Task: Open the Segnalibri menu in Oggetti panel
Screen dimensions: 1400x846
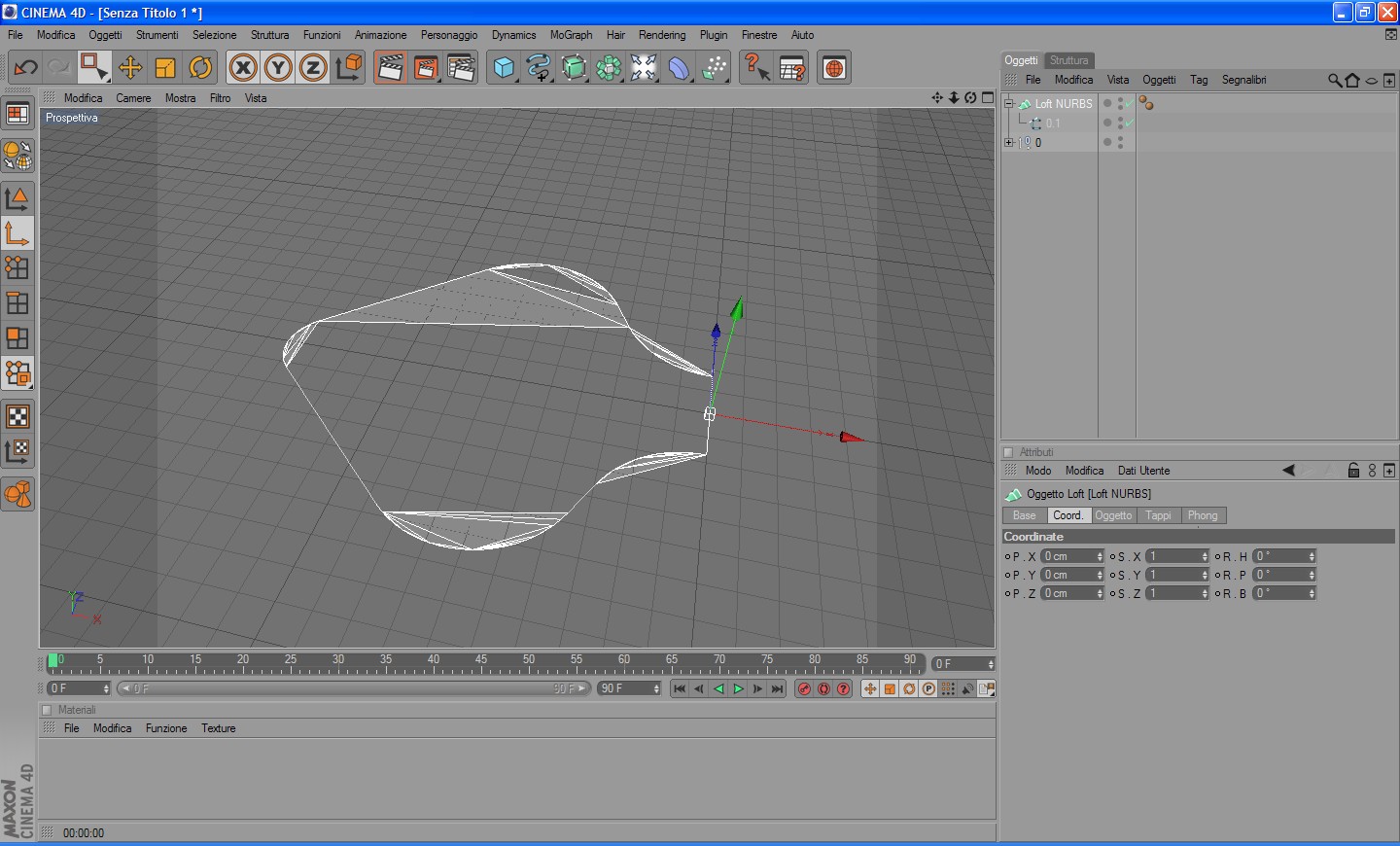Action: point(1243,80)
